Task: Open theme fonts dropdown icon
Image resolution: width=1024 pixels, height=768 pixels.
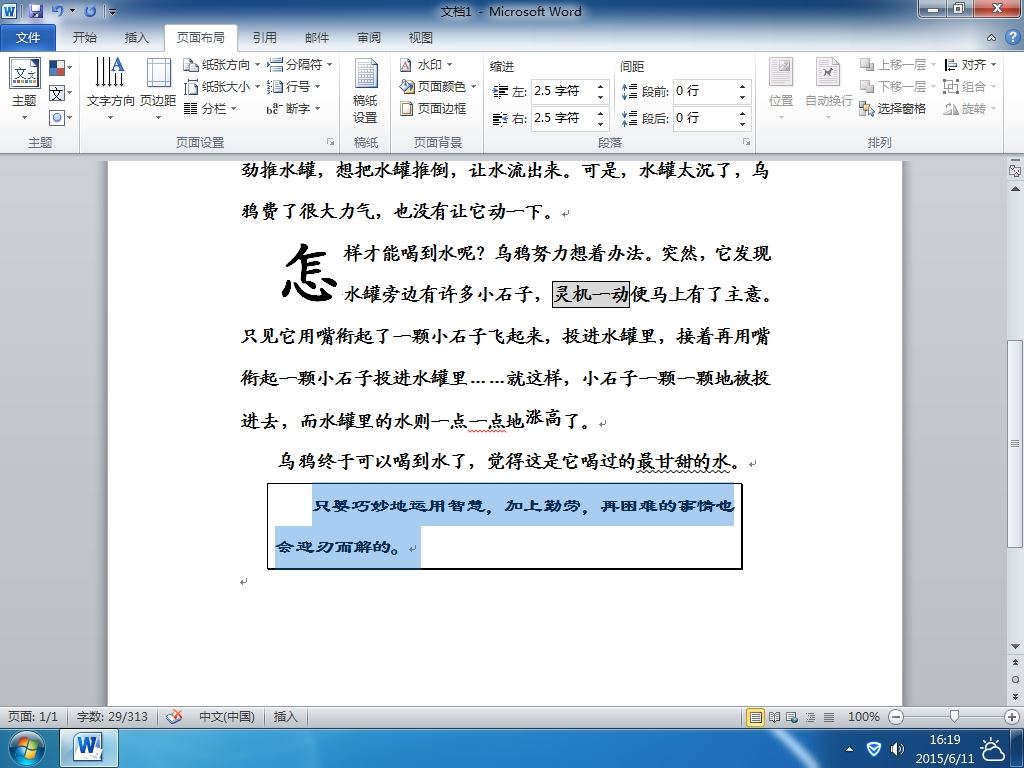Action: pos(60,93)
